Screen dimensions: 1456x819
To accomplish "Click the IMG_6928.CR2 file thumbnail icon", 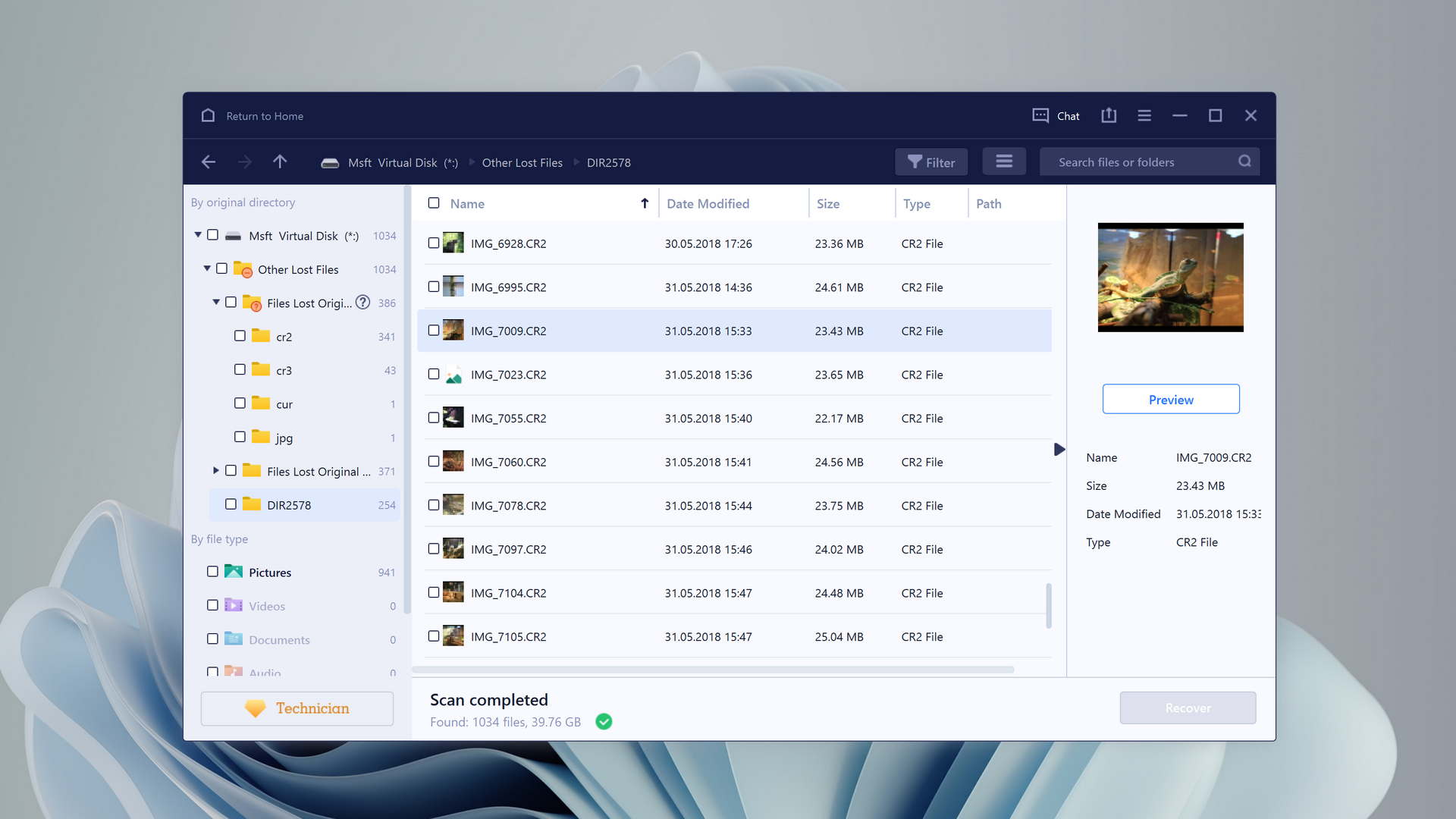I will pos(453,243).
